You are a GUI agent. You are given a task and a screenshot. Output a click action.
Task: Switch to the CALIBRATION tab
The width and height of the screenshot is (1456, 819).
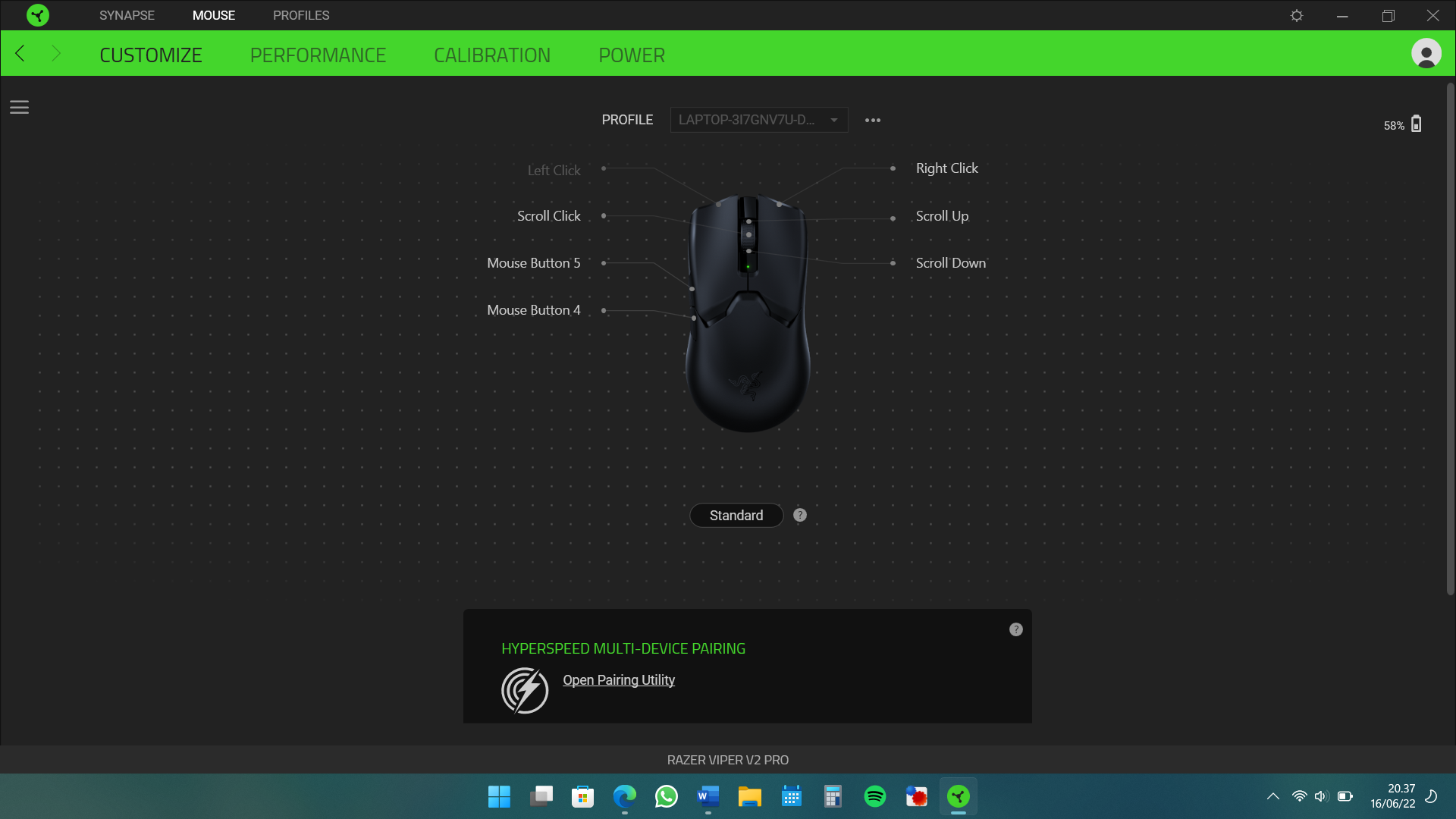coord(491,55)
